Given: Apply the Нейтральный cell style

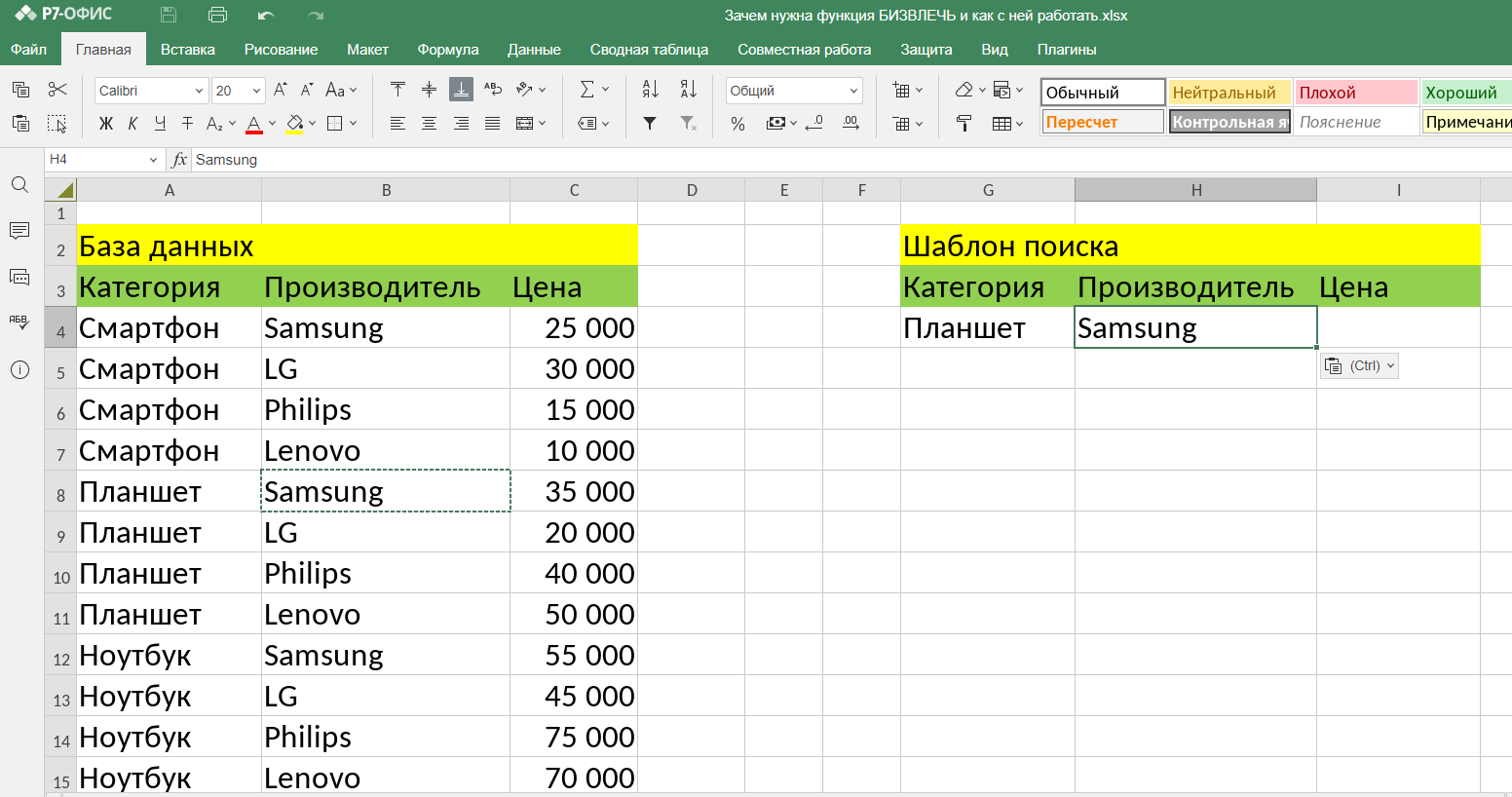Looking at the screenshot, I should (x=1229, y=93).
